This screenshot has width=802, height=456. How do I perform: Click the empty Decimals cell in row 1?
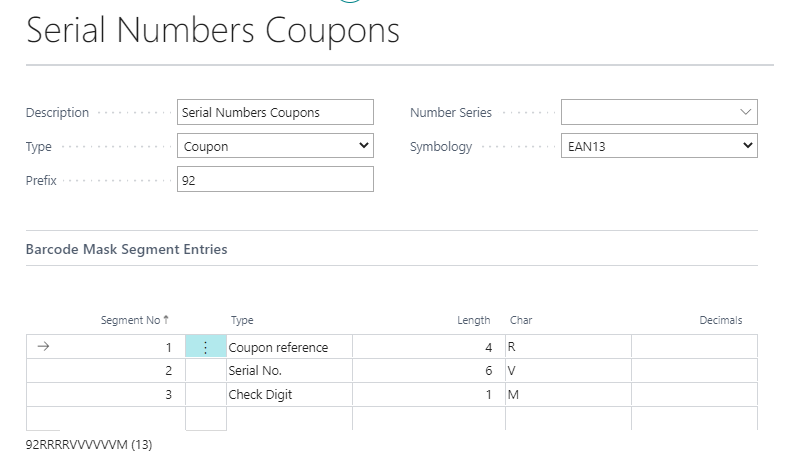pos(694,347)
